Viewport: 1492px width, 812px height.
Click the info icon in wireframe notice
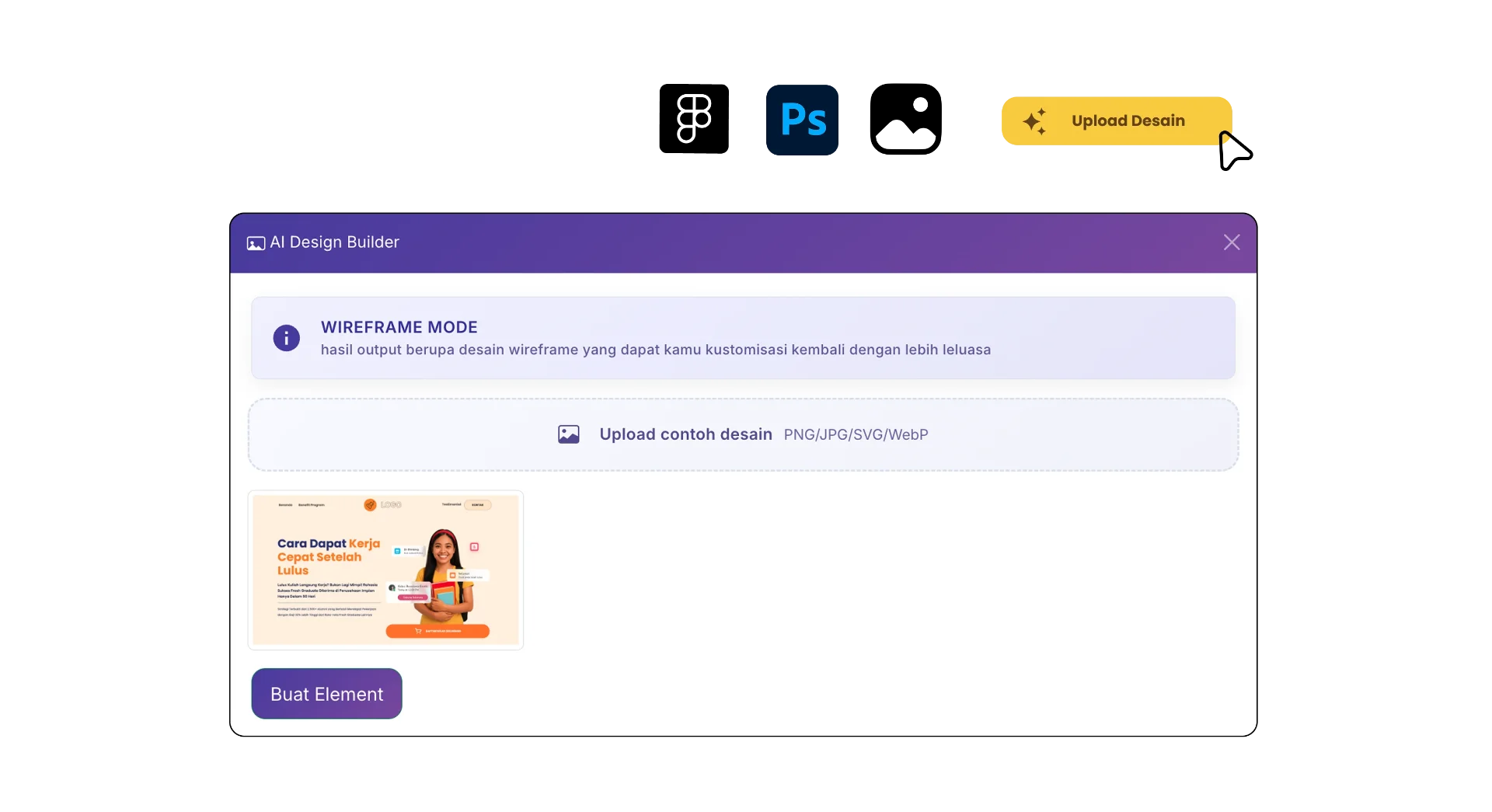point(286,338)
